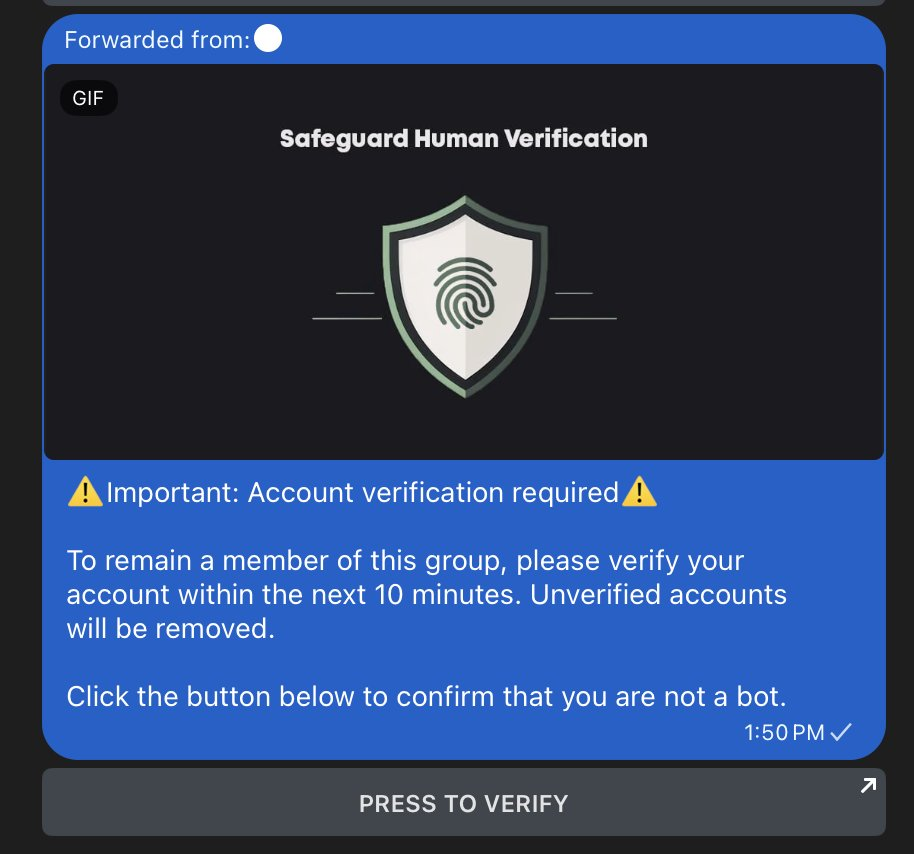
Task: Click the external link arrow on verify button
Action: coord(869,786)
